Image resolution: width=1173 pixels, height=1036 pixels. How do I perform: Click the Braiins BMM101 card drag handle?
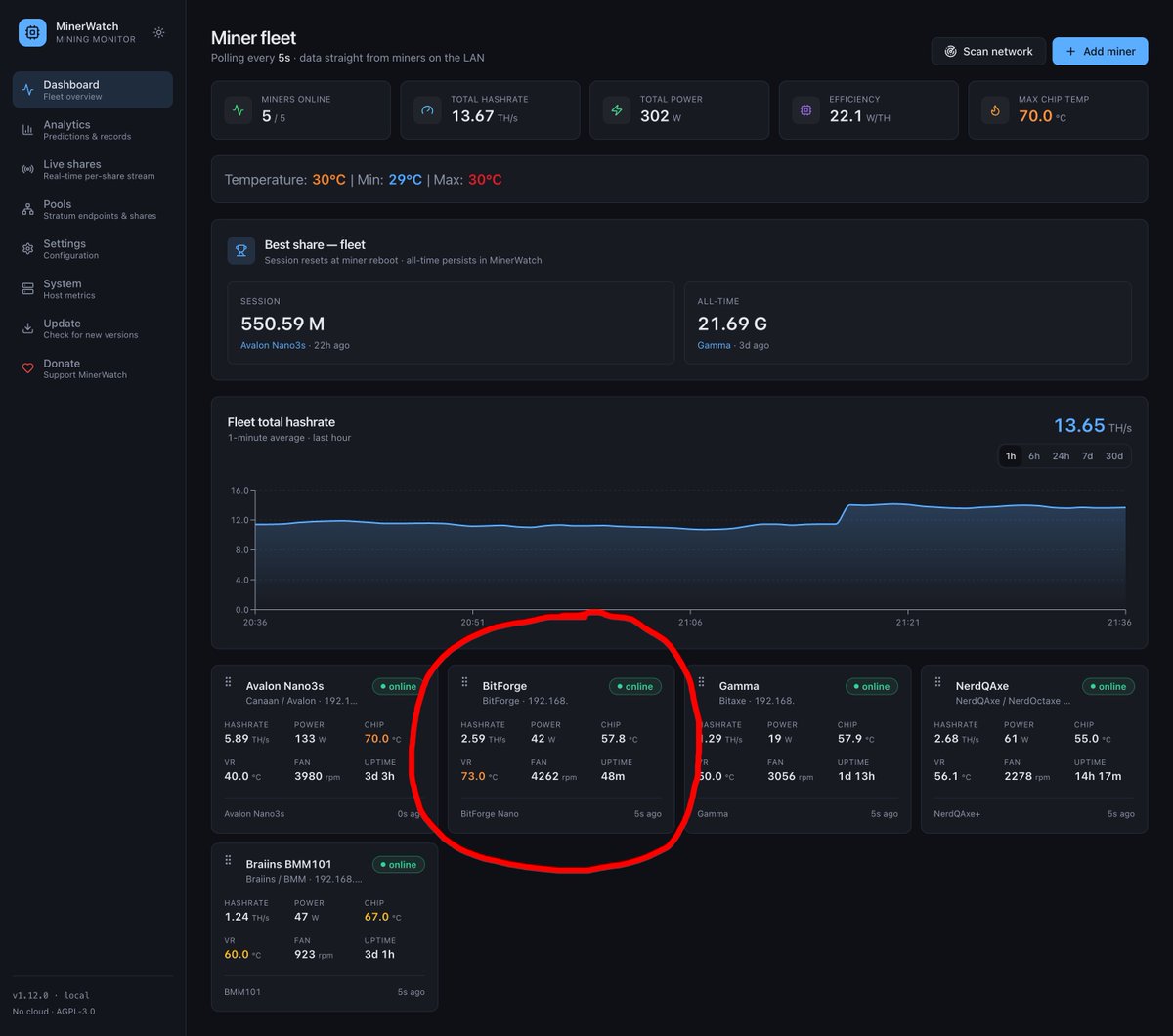point(228,860)
